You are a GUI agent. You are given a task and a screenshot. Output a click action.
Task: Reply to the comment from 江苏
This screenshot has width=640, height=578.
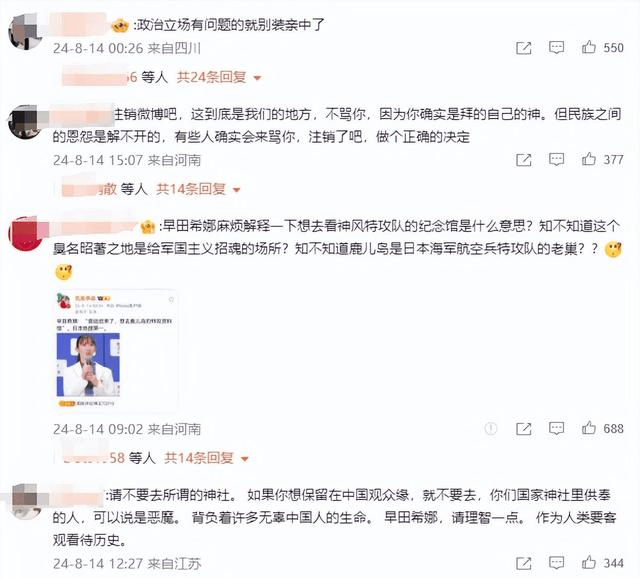pyautogui.click(x=556, y=563)
